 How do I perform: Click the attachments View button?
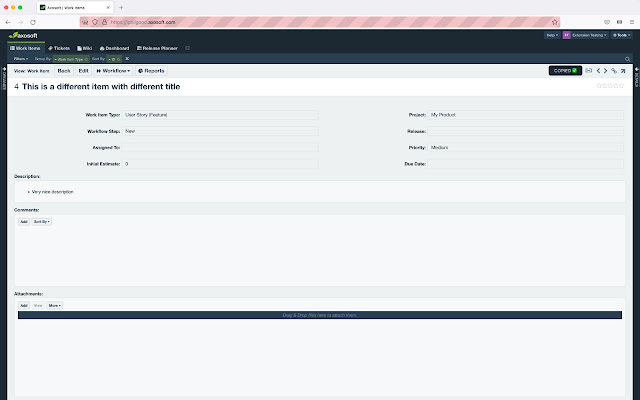(38, 305)
